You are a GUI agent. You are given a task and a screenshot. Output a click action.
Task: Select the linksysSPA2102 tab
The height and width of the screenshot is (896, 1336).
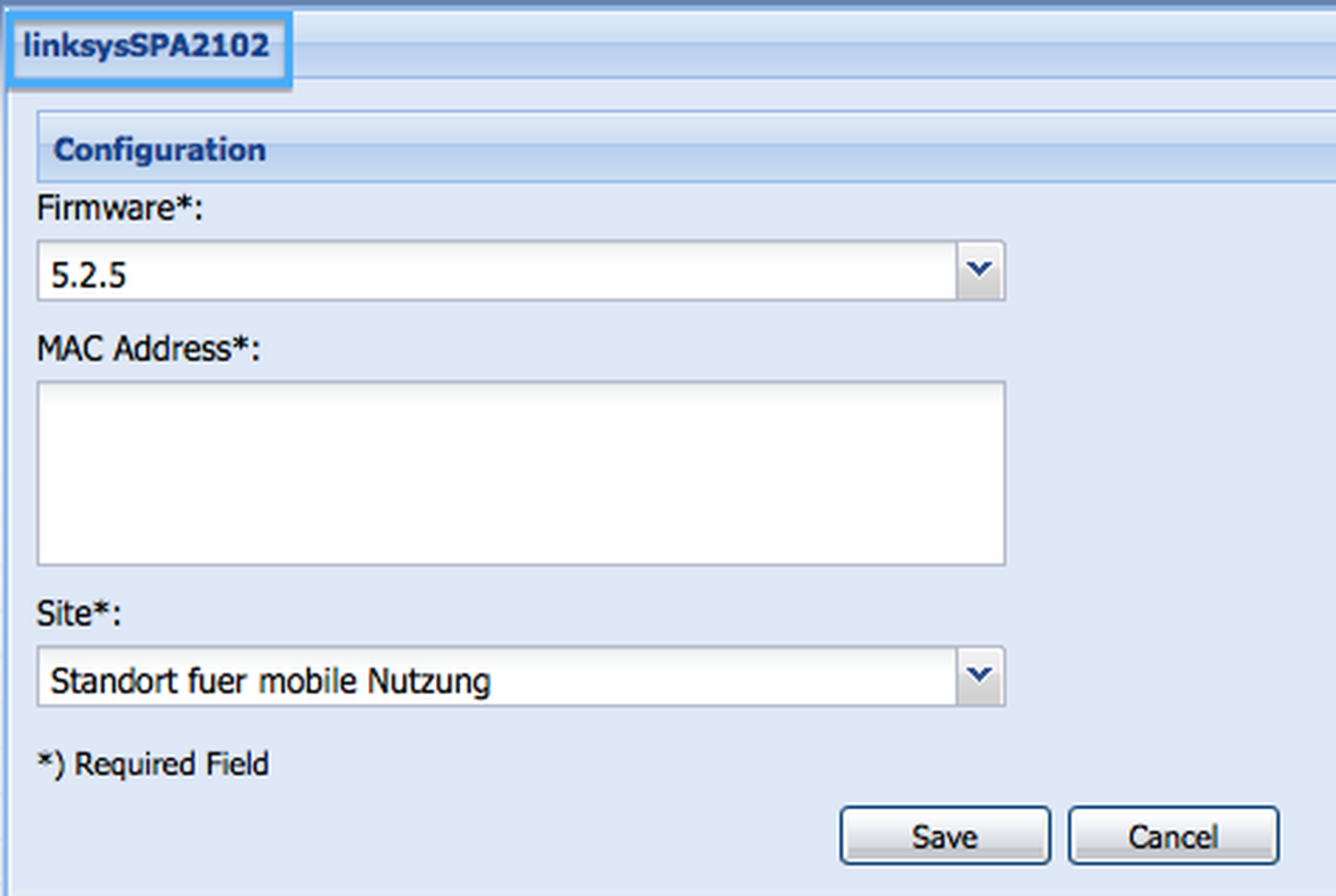[146, 47]
